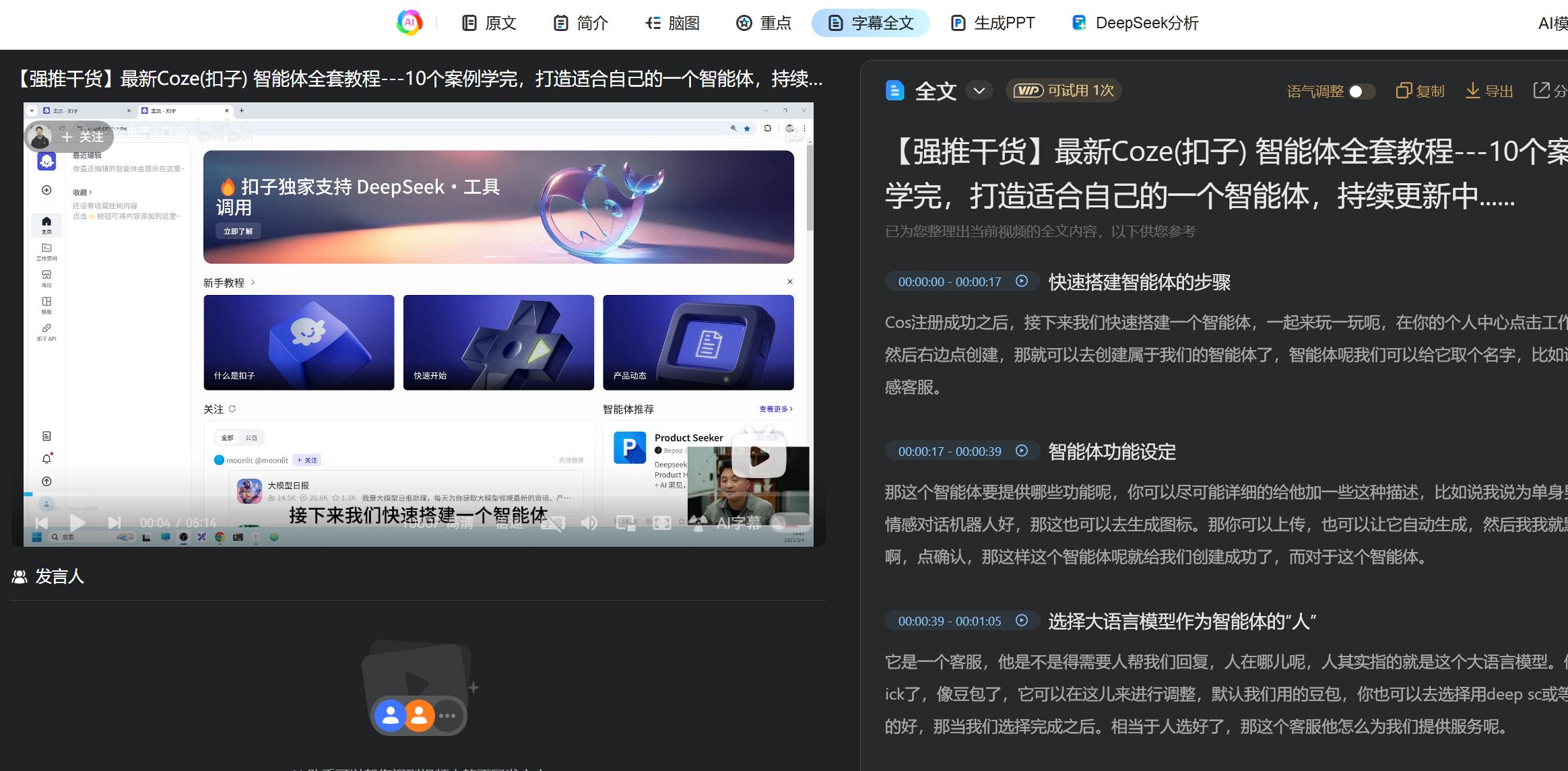Toggle the 语气调整 switch
Image resolution: width=1568 pixels, height=771 pixels.
point(1362,92)
